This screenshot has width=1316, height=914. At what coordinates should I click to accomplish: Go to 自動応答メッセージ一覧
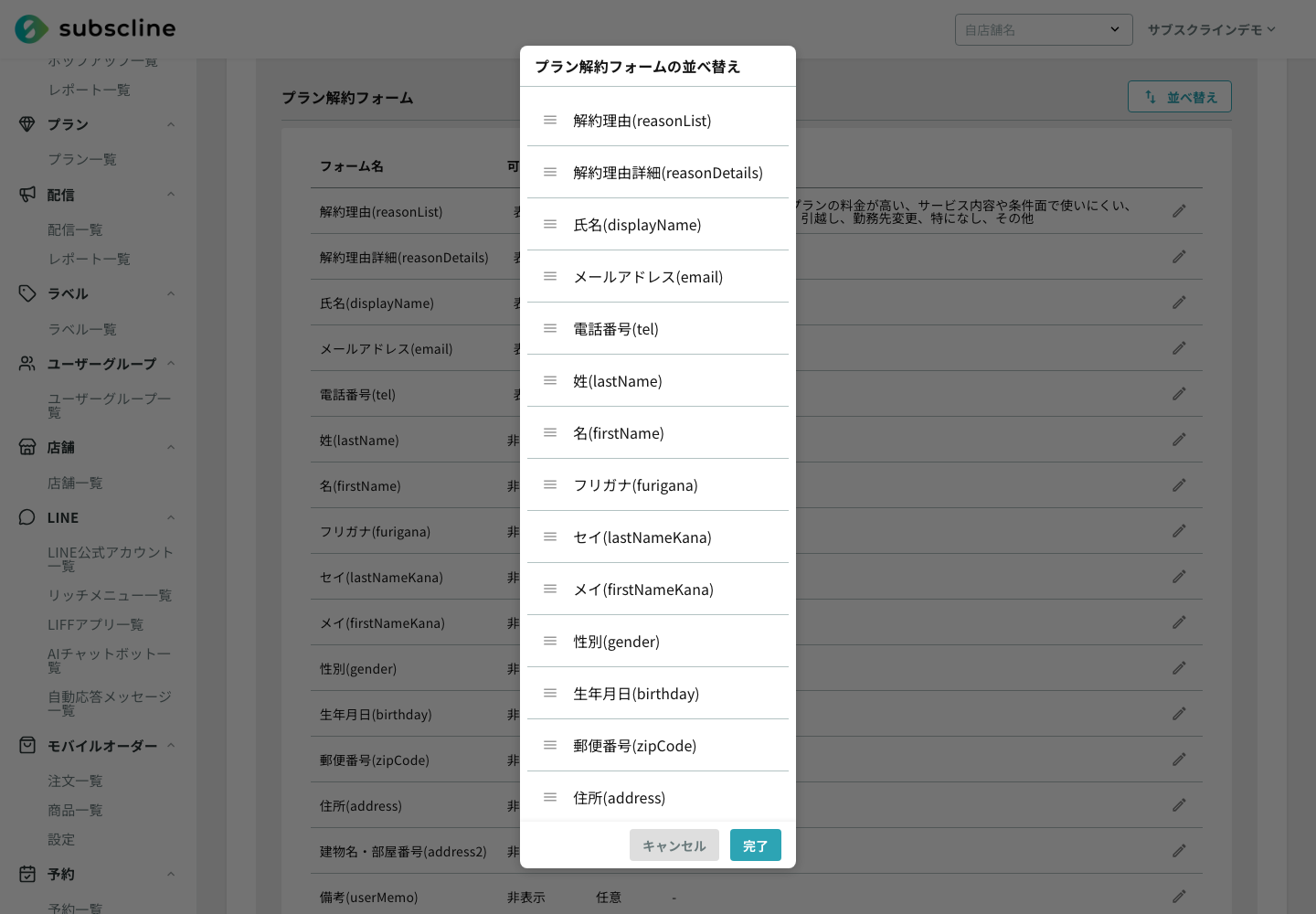pos(110,704)
